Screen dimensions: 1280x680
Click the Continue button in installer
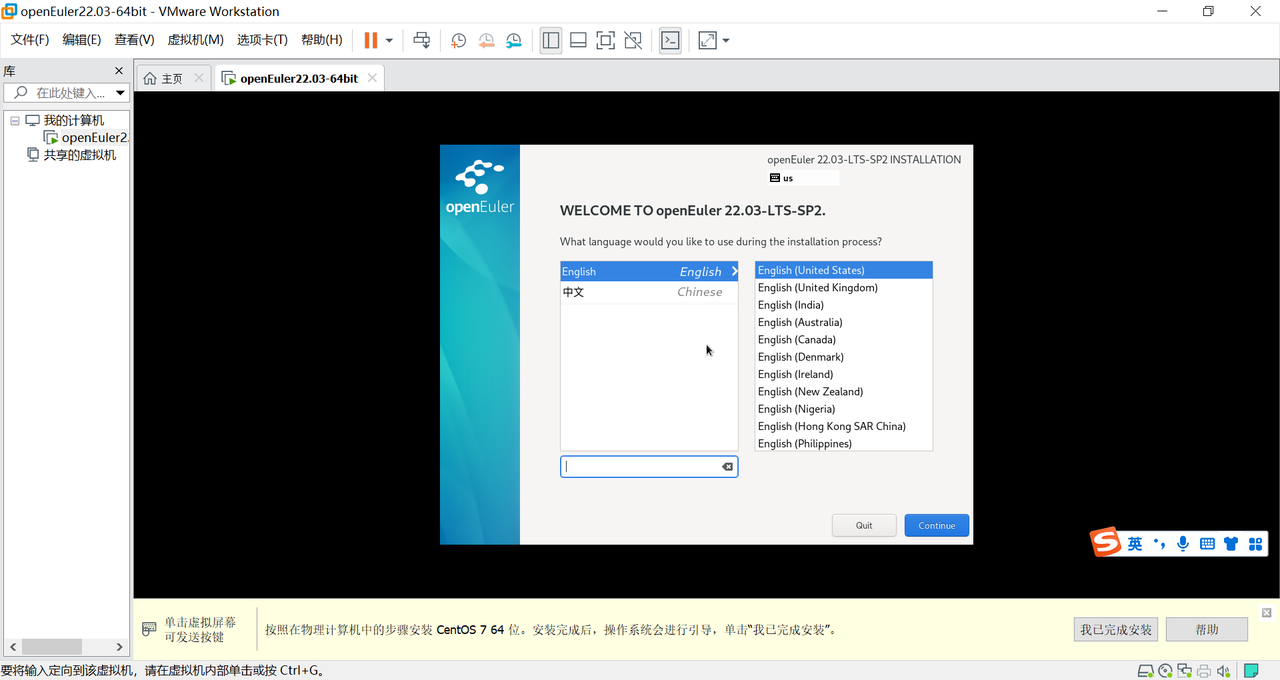[936, 525]
